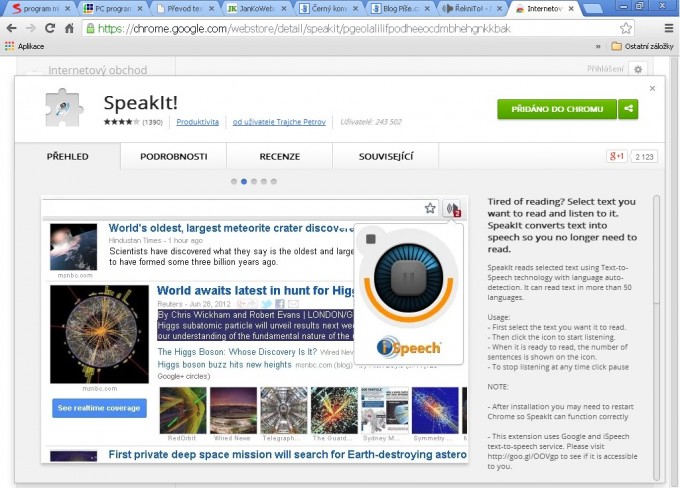
Task: Click the email share icon under the Higgs headline
Action: tap(293, 304)
